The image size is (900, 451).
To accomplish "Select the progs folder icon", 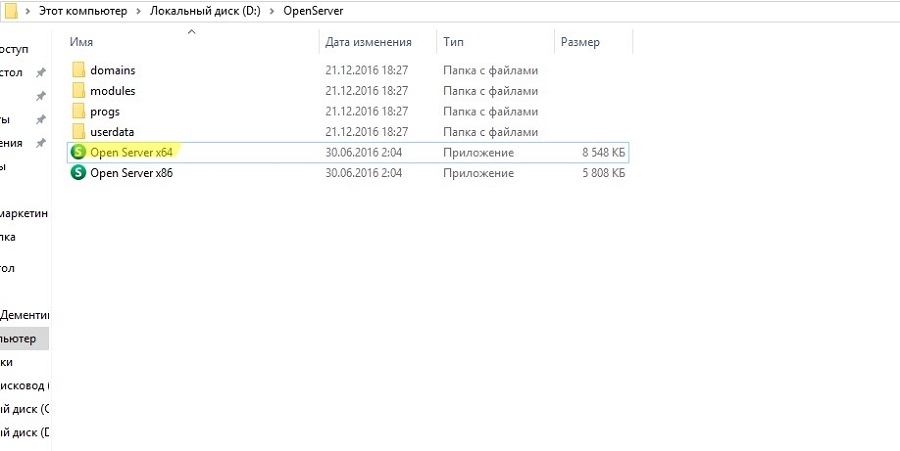I will tap(79, 111).
